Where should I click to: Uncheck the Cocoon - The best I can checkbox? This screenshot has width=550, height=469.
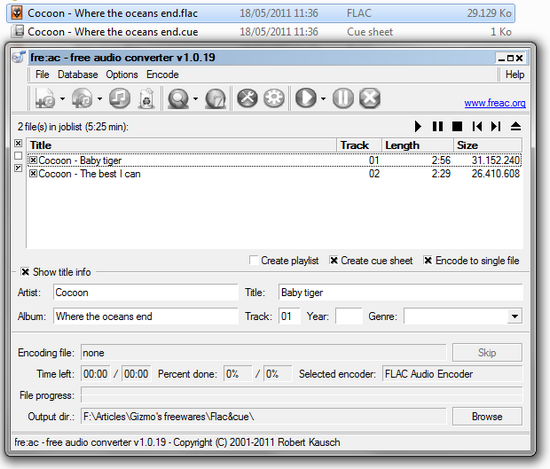pos(33,173)
